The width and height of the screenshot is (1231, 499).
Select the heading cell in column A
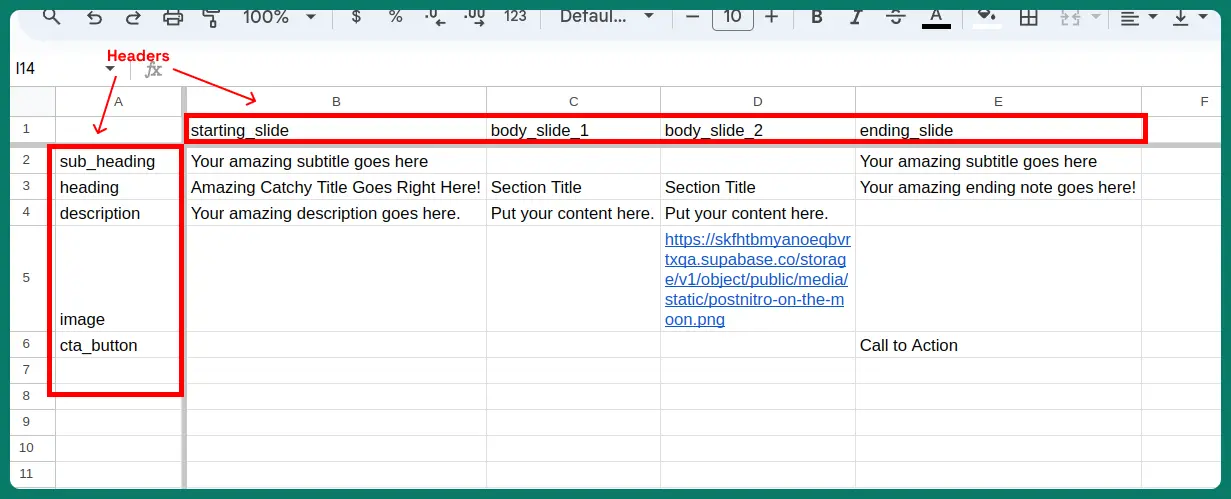pyautogui.click(x=119, y=187)
